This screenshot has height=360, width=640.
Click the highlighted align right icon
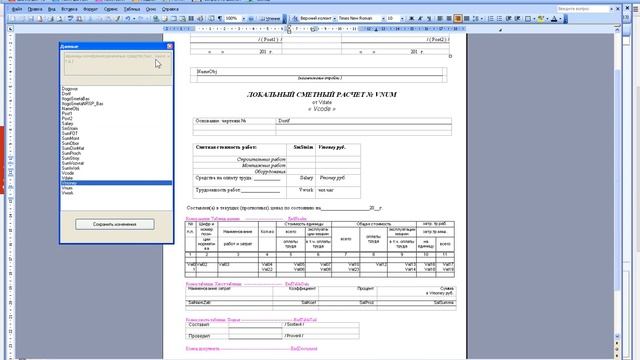point(458,19)
